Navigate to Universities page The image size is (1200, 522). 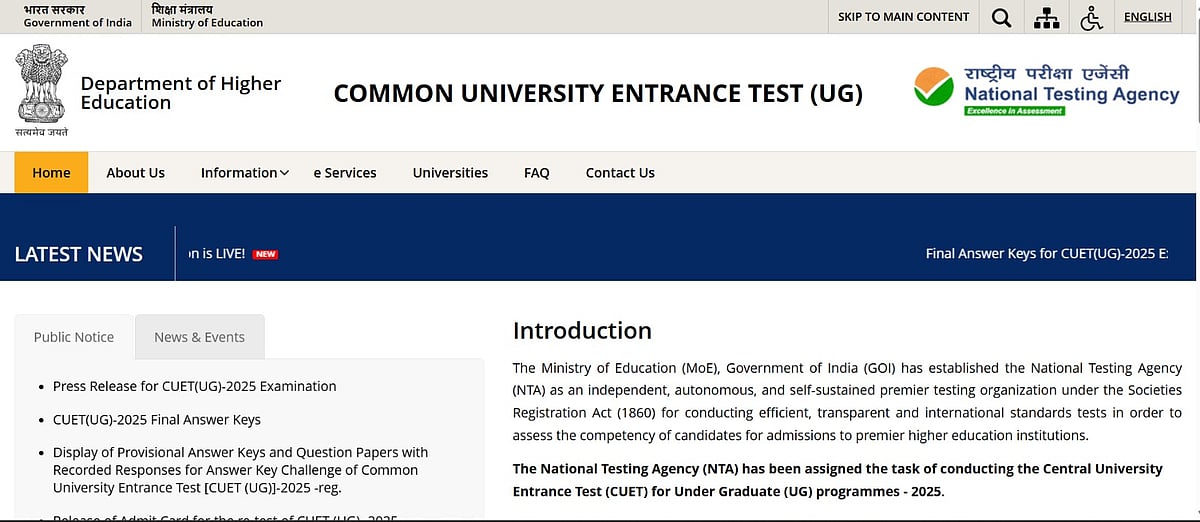coord(450,173)
